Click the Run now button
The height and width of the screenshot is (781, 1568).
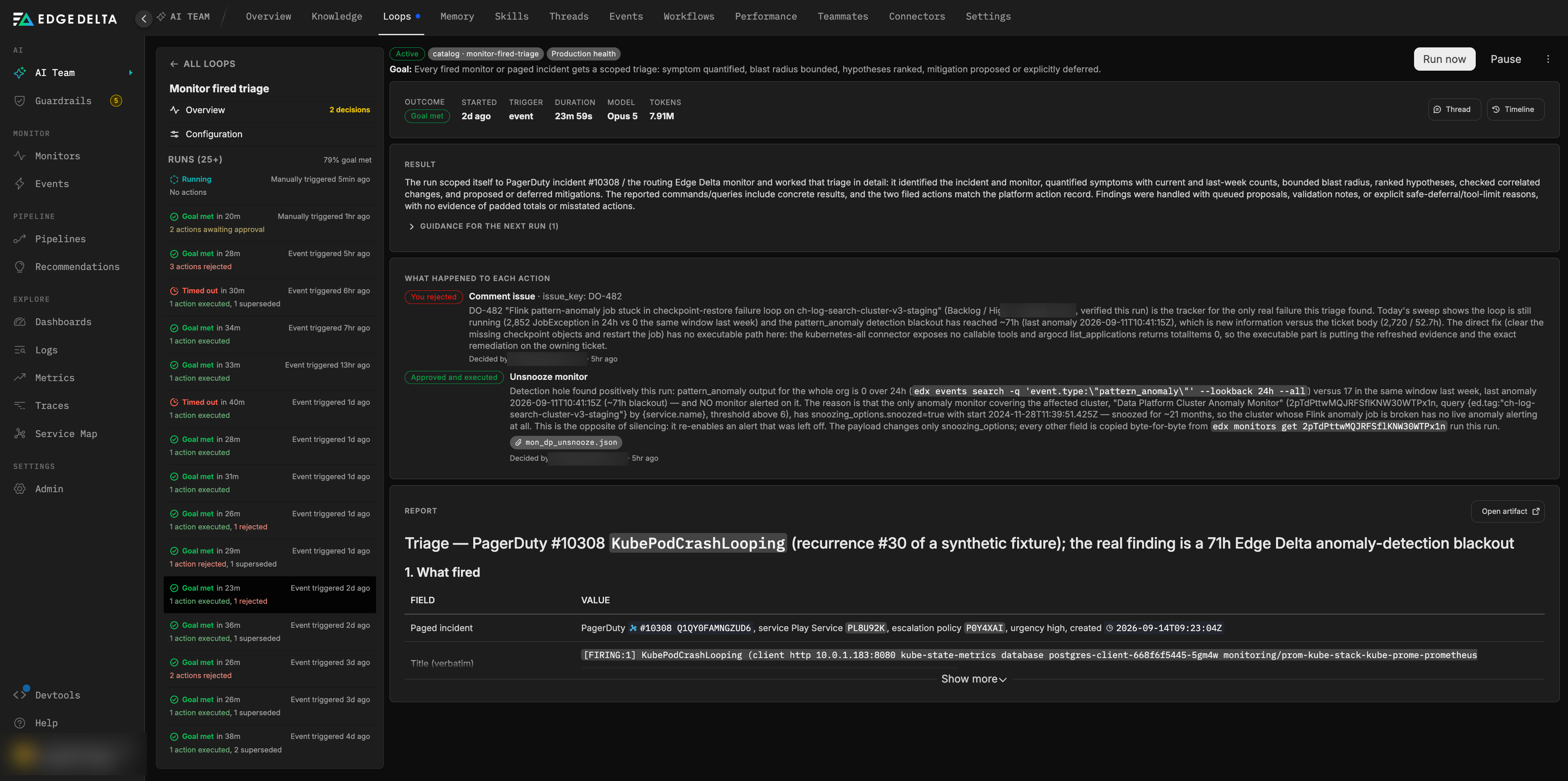tap(1444, 59)
